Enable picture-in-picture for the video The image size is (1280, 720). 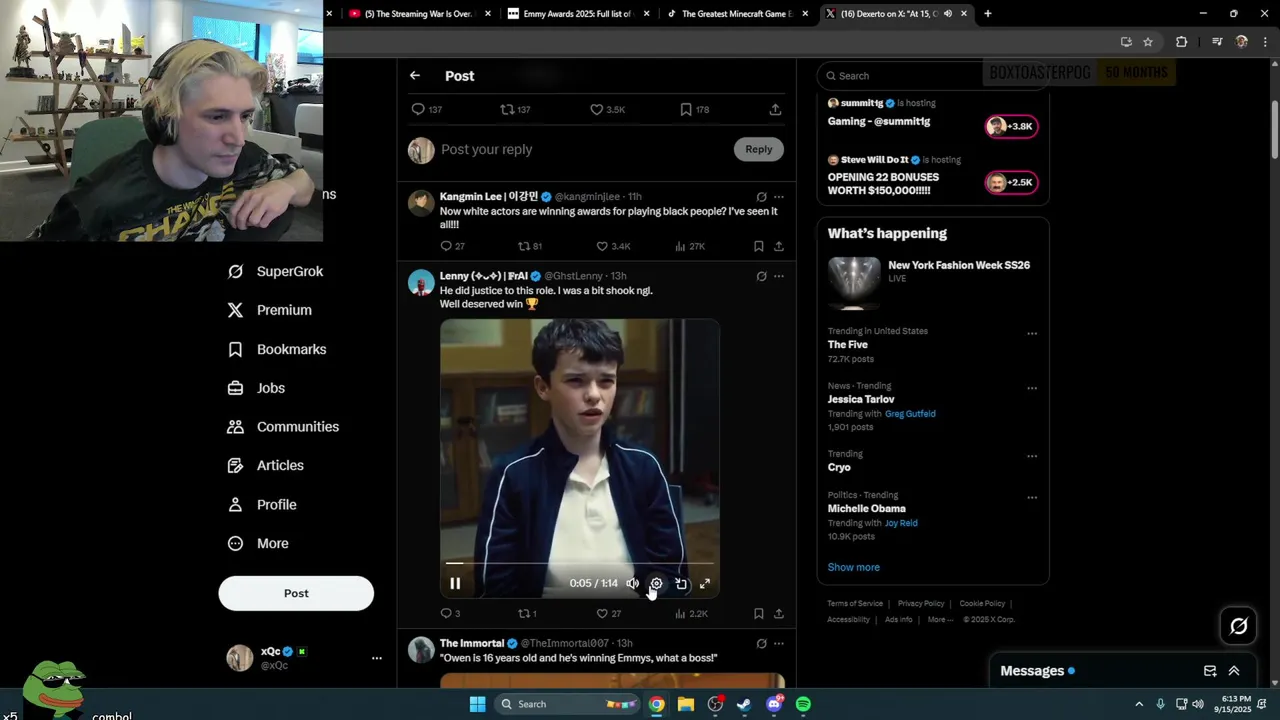(x=681, y=583)
